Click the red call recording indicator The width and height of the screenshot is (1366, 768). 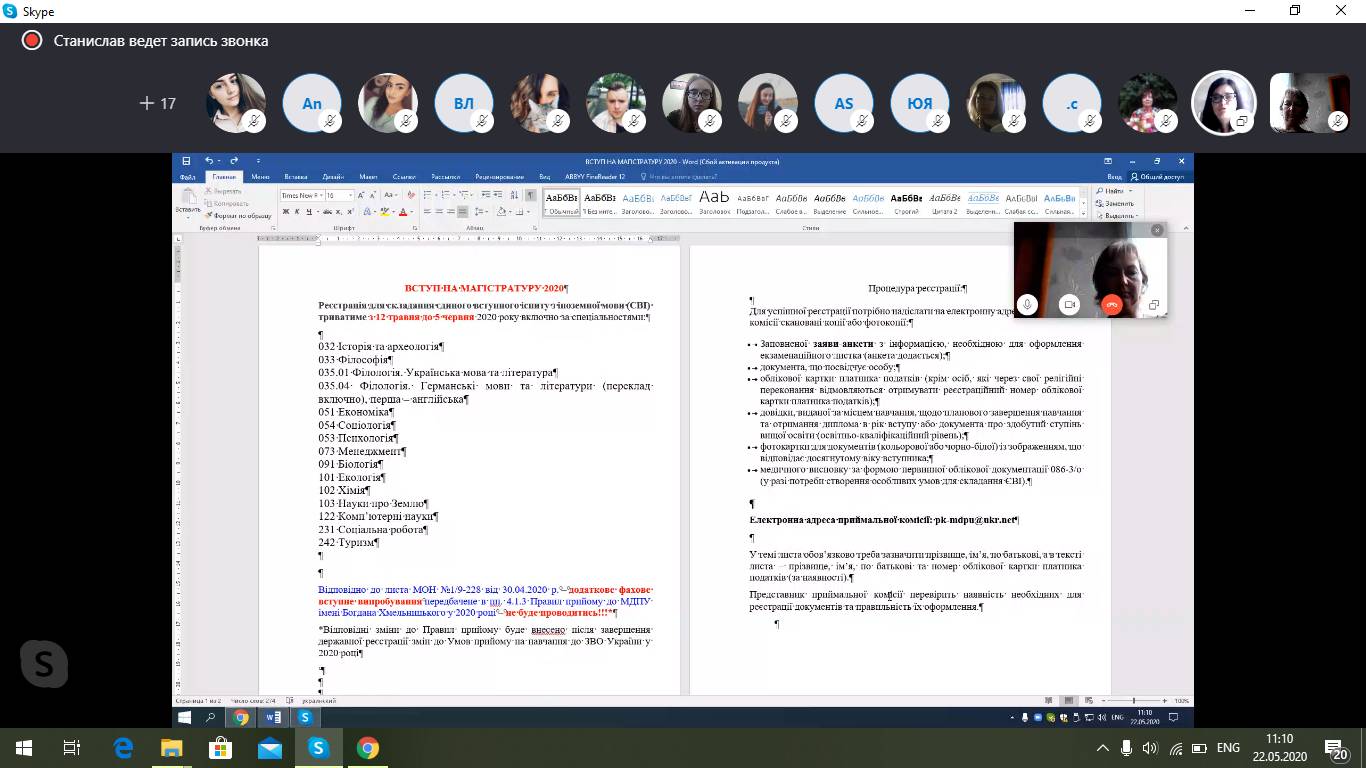click(32, 41)
